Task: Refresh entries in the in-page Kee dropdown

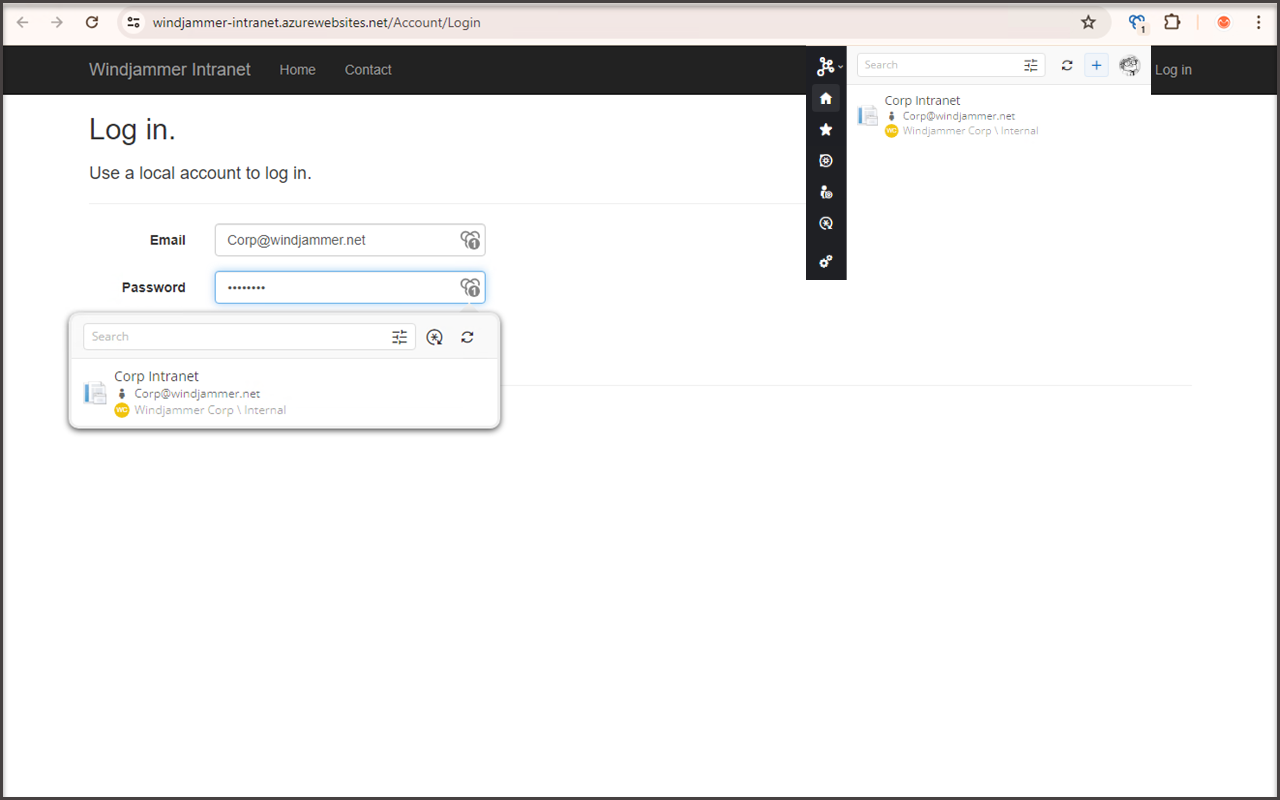Action: coord(467,337)
